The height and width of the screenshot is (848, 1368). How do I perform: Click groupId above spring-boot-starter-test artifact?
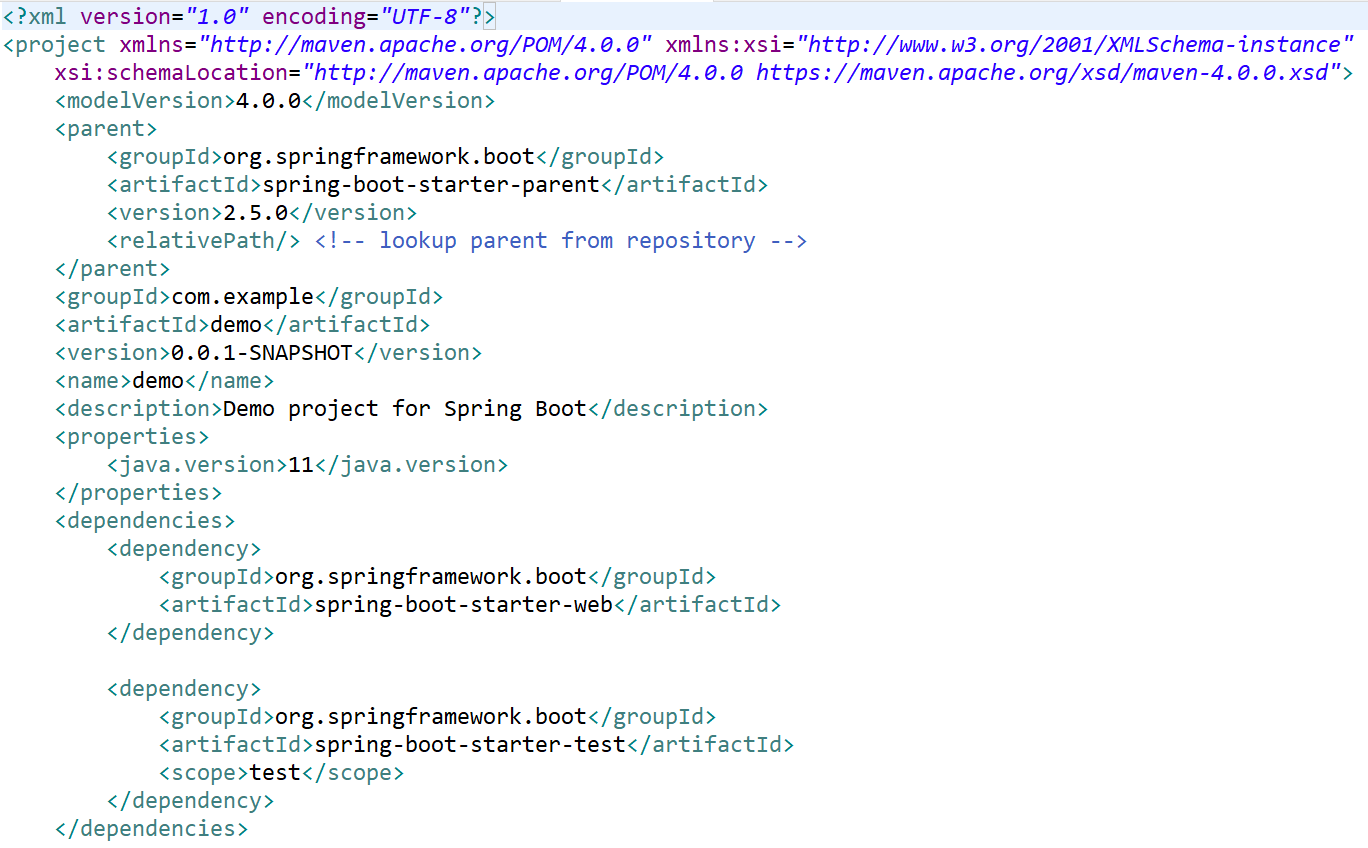click(431, 716)
